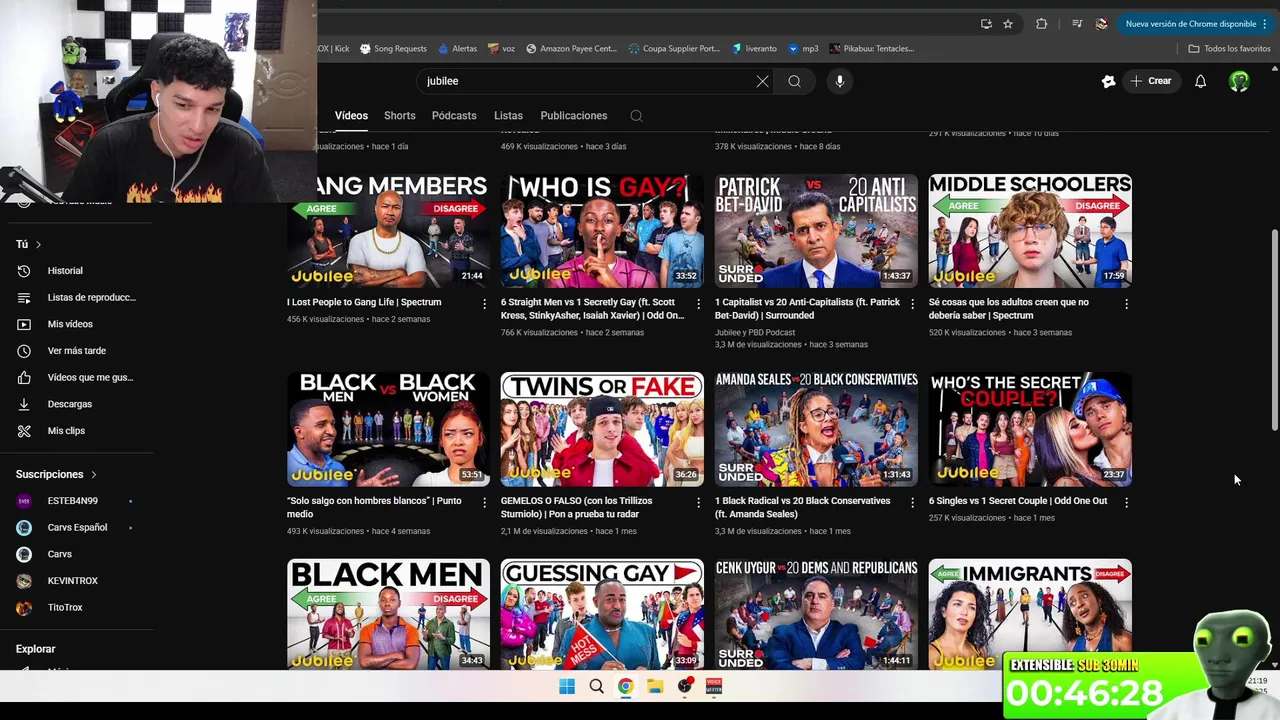This screenshot has width=1280, height=720.
Task: Switch to the Pódcasts tab
Action: pyautogui.click(x=454, y=116)
